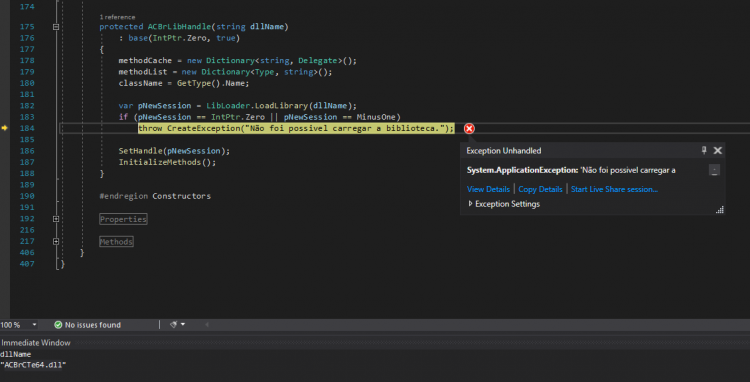
Task: Click the 1 reference CodeLens link
Action: coord(117,17)
